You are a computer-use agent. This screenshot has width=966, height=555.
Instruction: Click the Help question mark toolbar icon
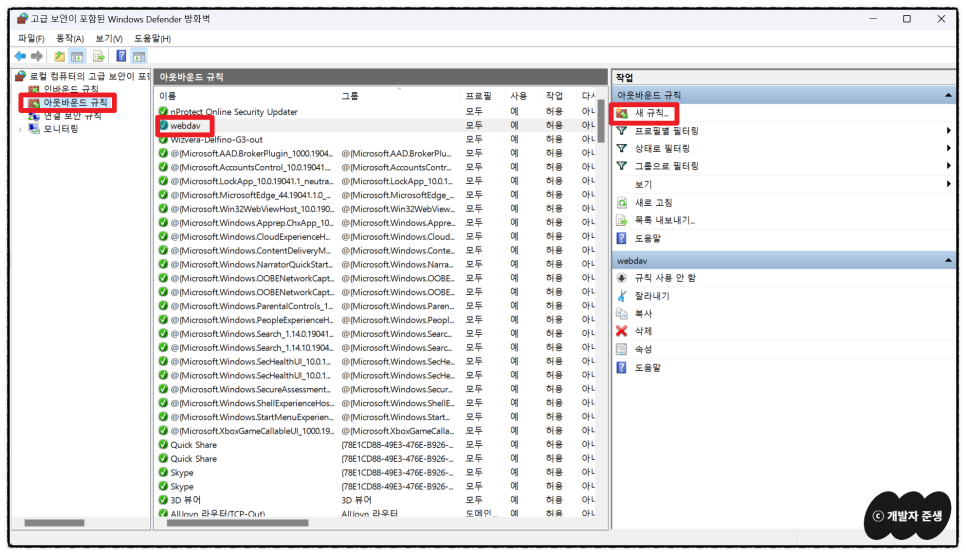click(121, 56)
